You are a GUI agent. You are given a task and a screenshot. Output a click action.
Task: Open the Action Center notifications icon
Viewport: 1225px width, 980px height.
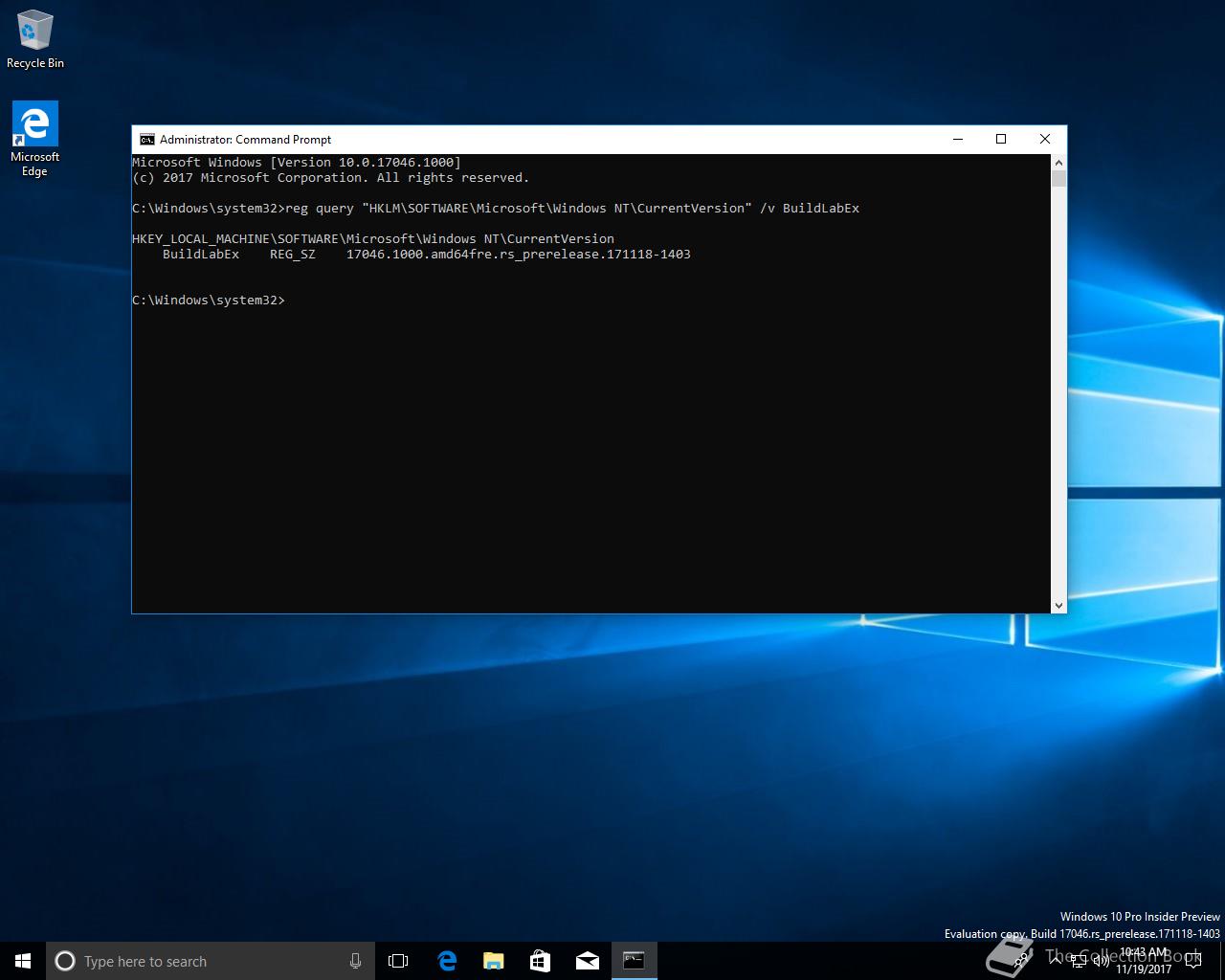[x=1193, y=961]
